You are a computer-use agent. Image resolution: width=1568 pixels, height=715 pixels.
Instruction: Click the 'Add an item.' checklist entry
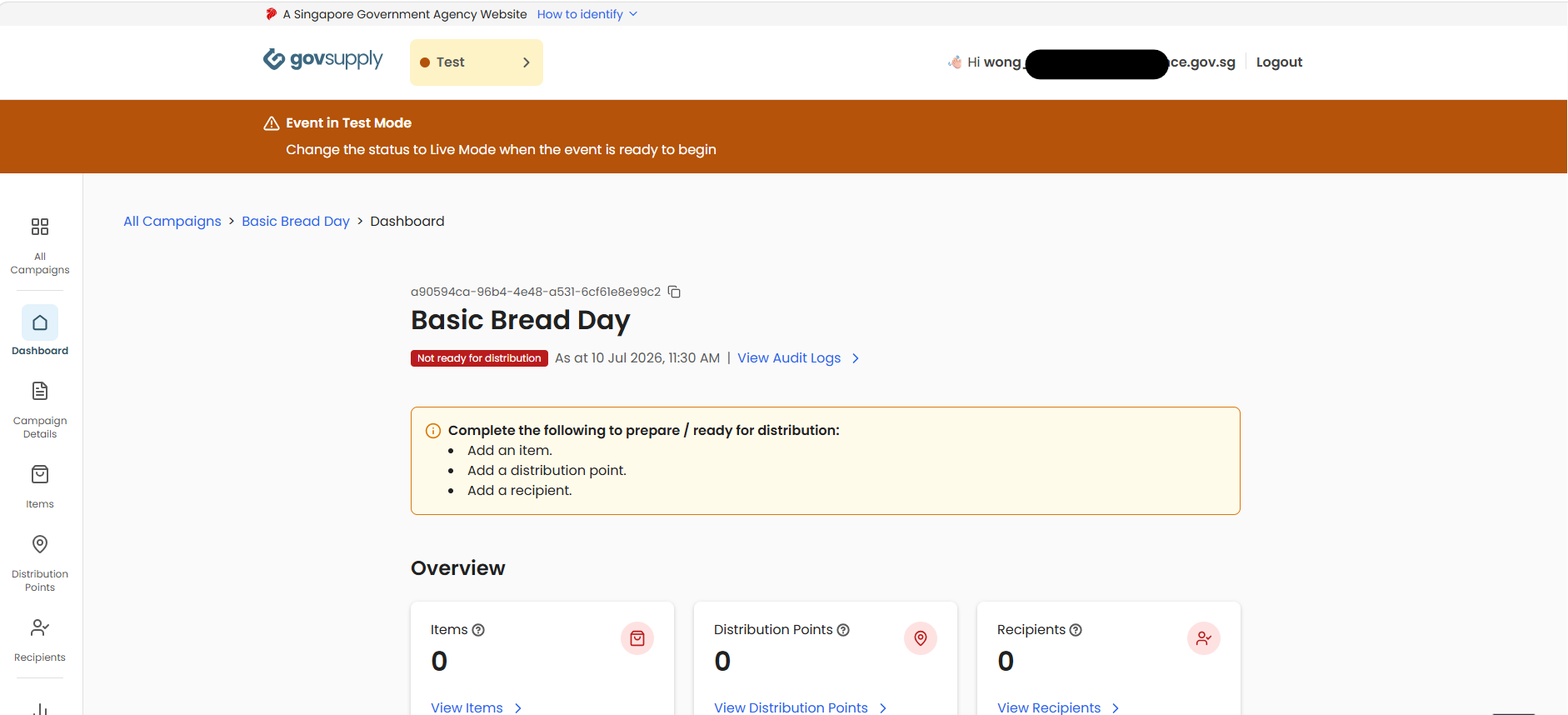[510, 451]
